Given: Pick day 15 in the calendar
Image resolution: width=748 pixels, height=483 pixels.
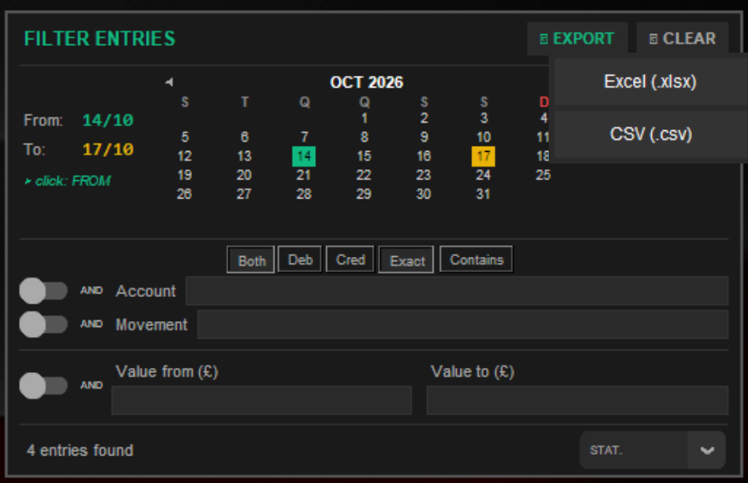Looking at the screenshot, I should tap(364, 156).
